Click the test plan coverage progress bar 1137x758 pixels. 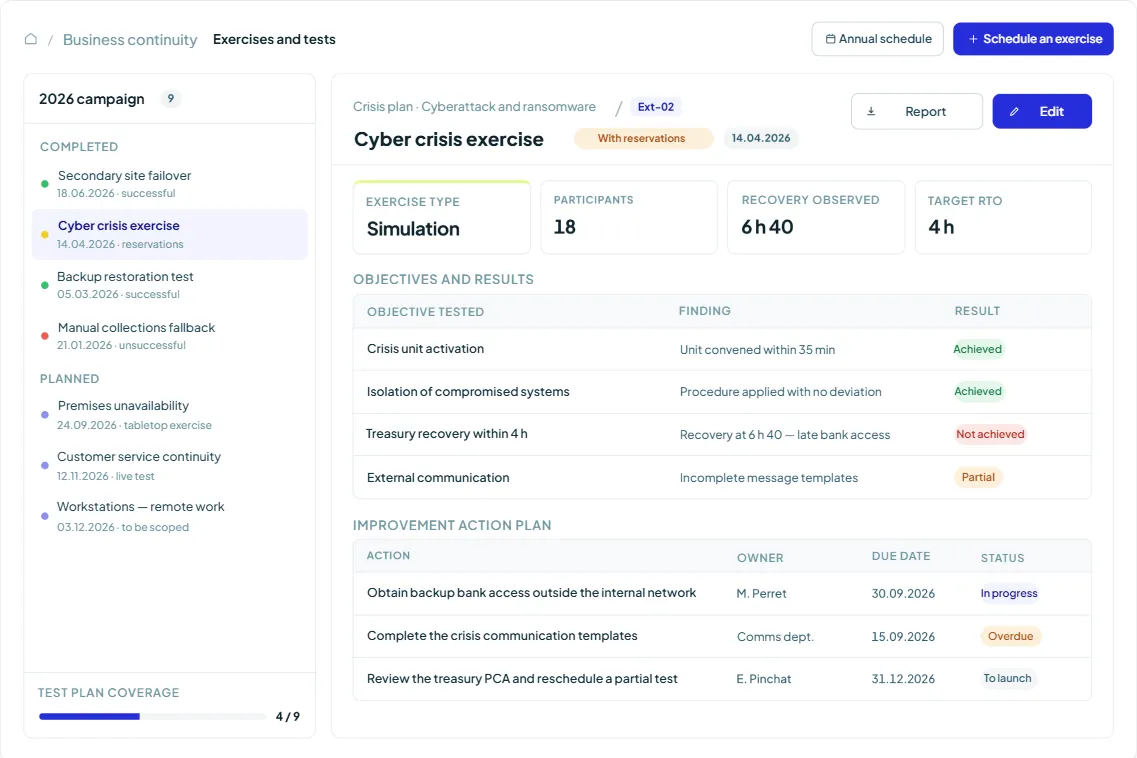point(152,717)
